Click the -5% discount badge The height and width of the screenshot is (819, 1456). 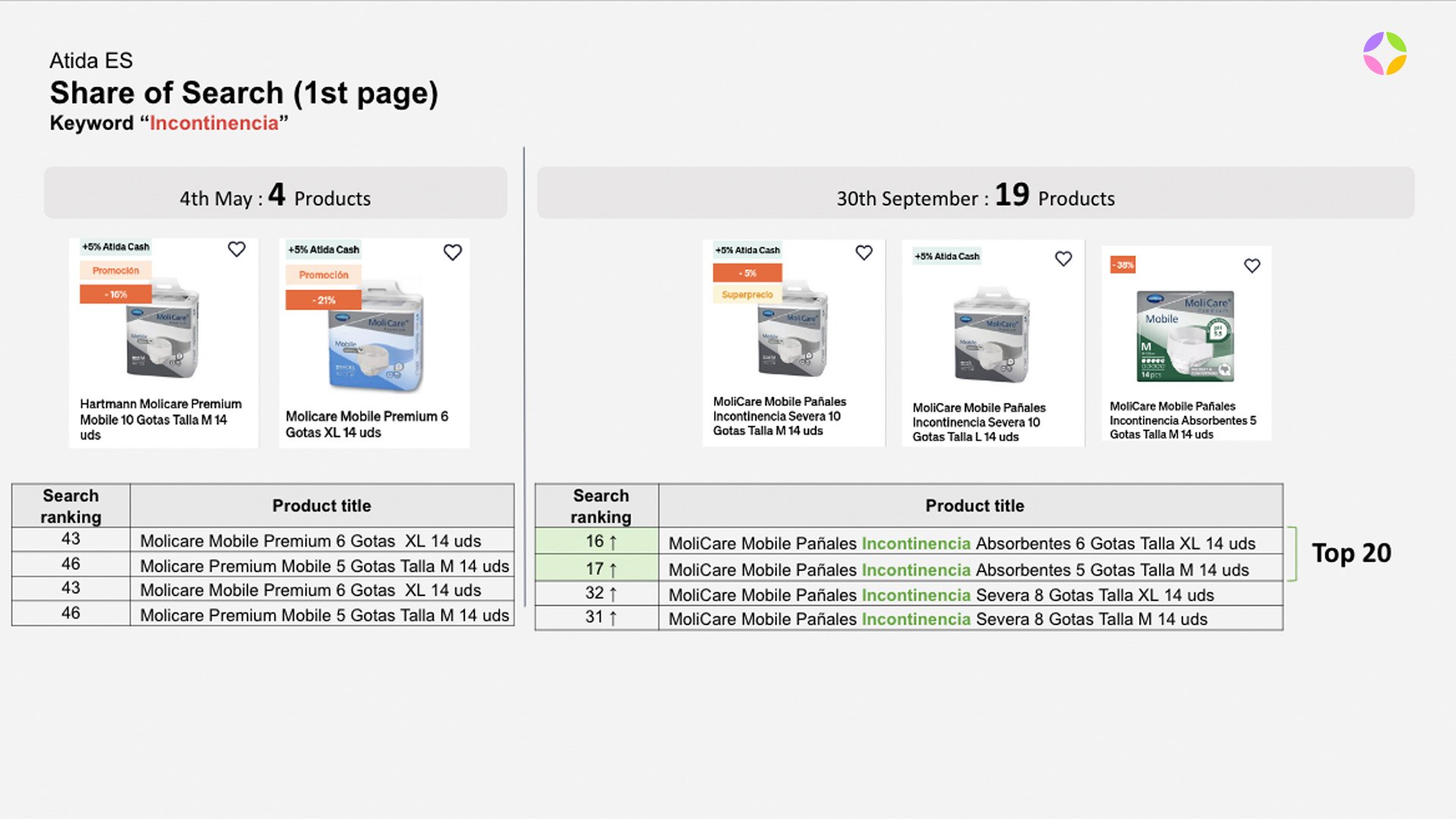(x=748, y=273)
